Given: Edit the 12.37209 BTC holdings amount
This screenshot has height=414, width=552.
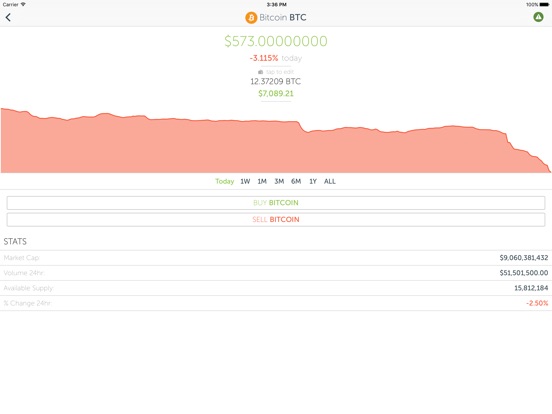Looking at the screenshot, I should click(x=276, y=81).
